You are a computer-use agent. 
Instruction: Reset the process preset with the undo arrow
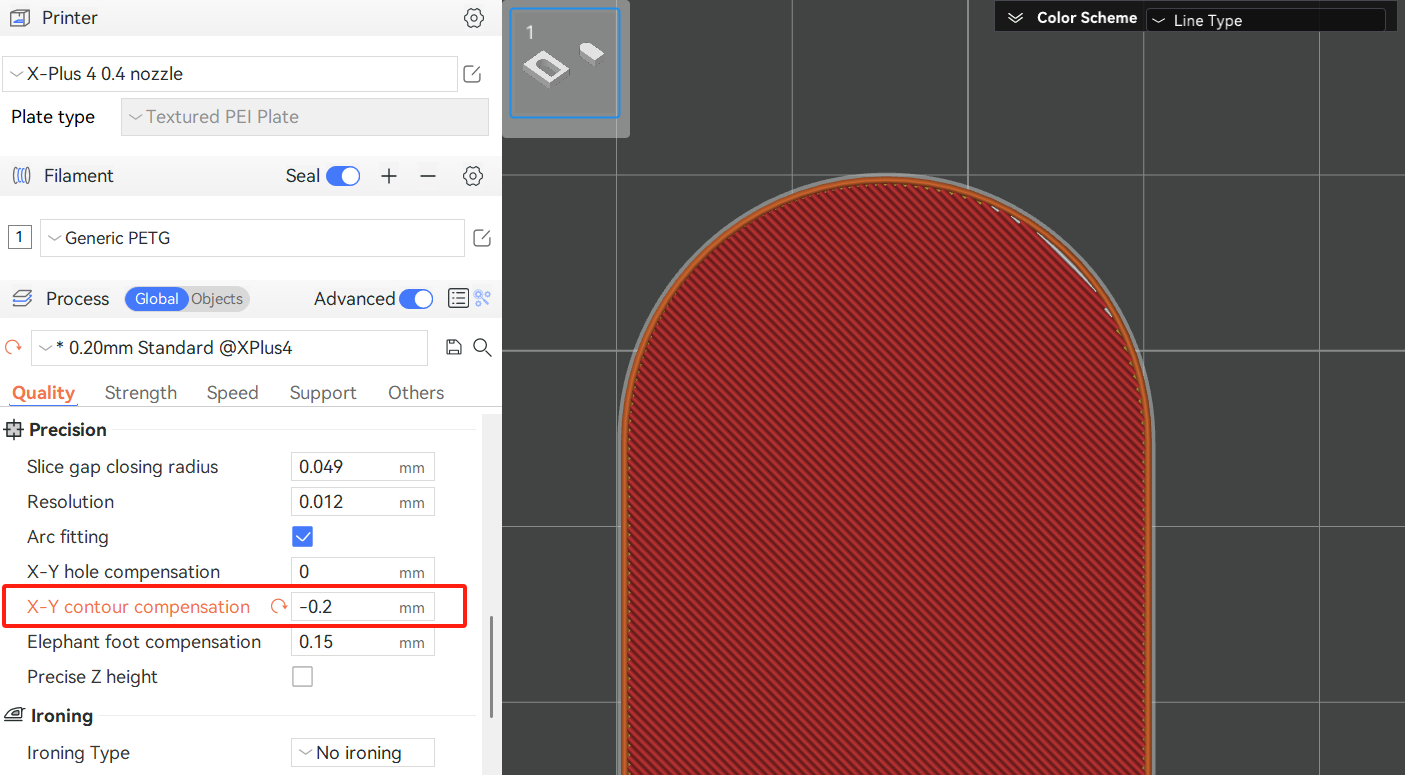[13, 348]
